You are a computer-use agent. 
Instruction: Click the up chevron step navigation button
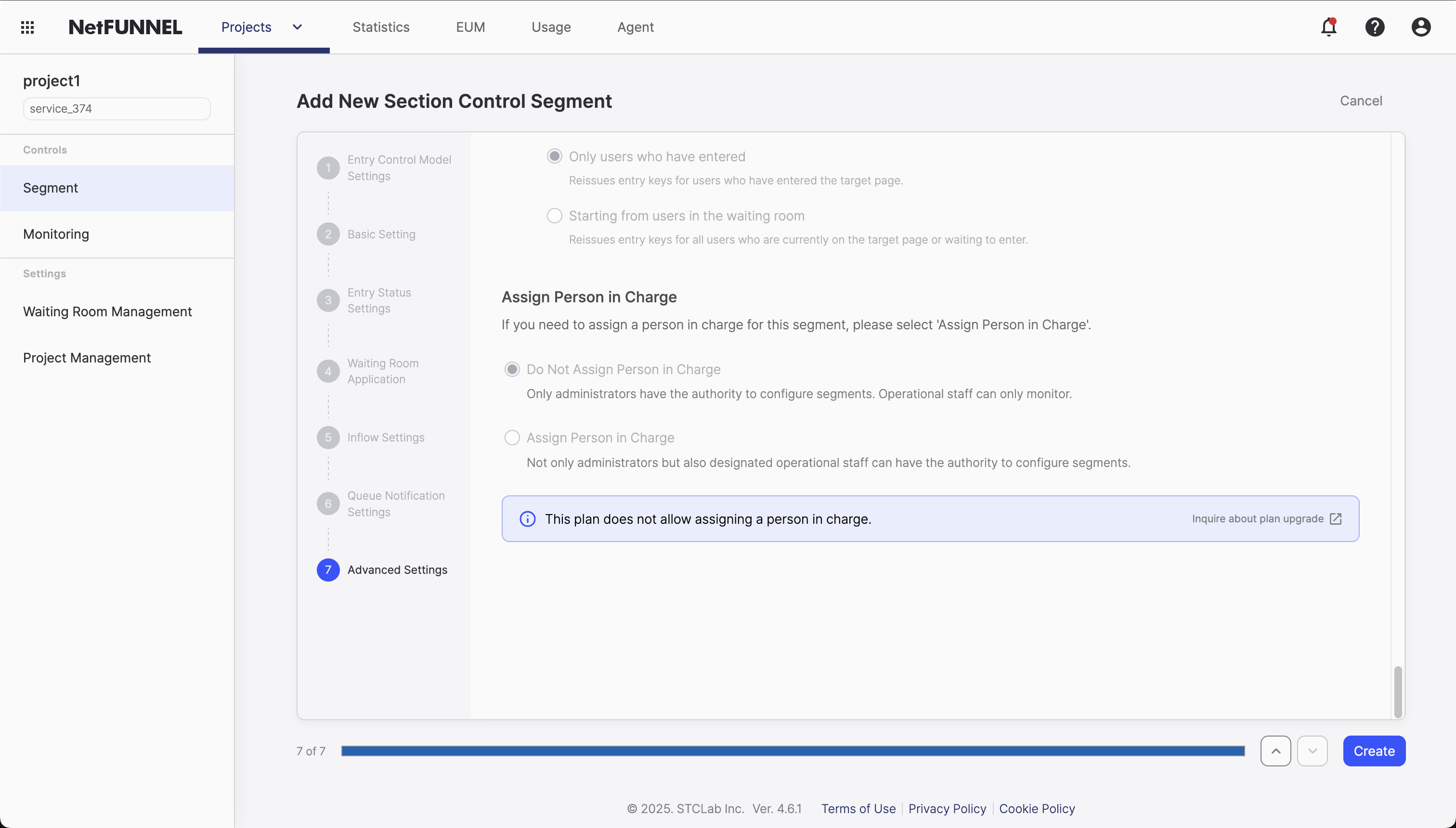pos(1275,750)
